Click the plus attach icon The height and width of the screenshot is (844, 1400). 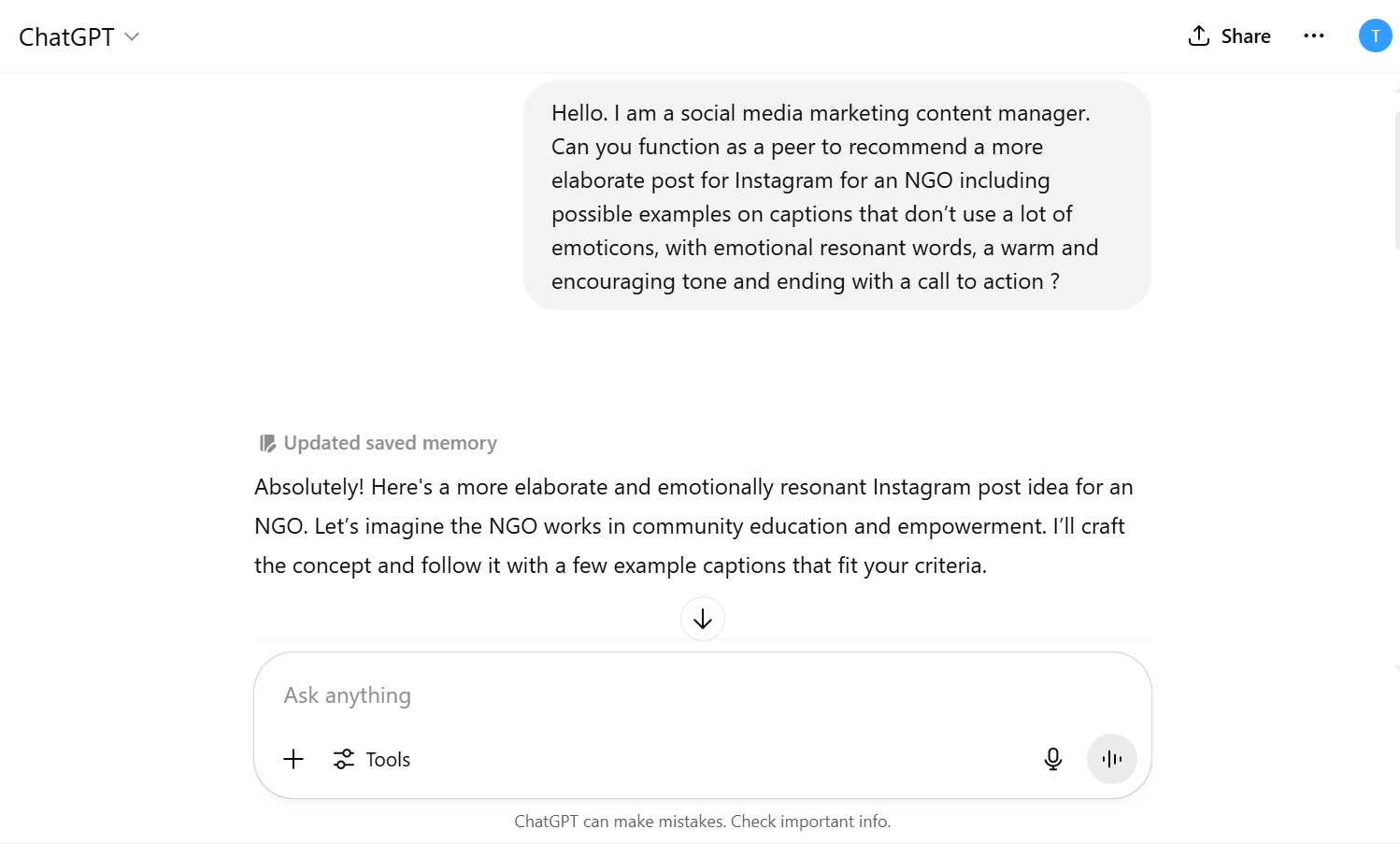[x=293, y=759]
